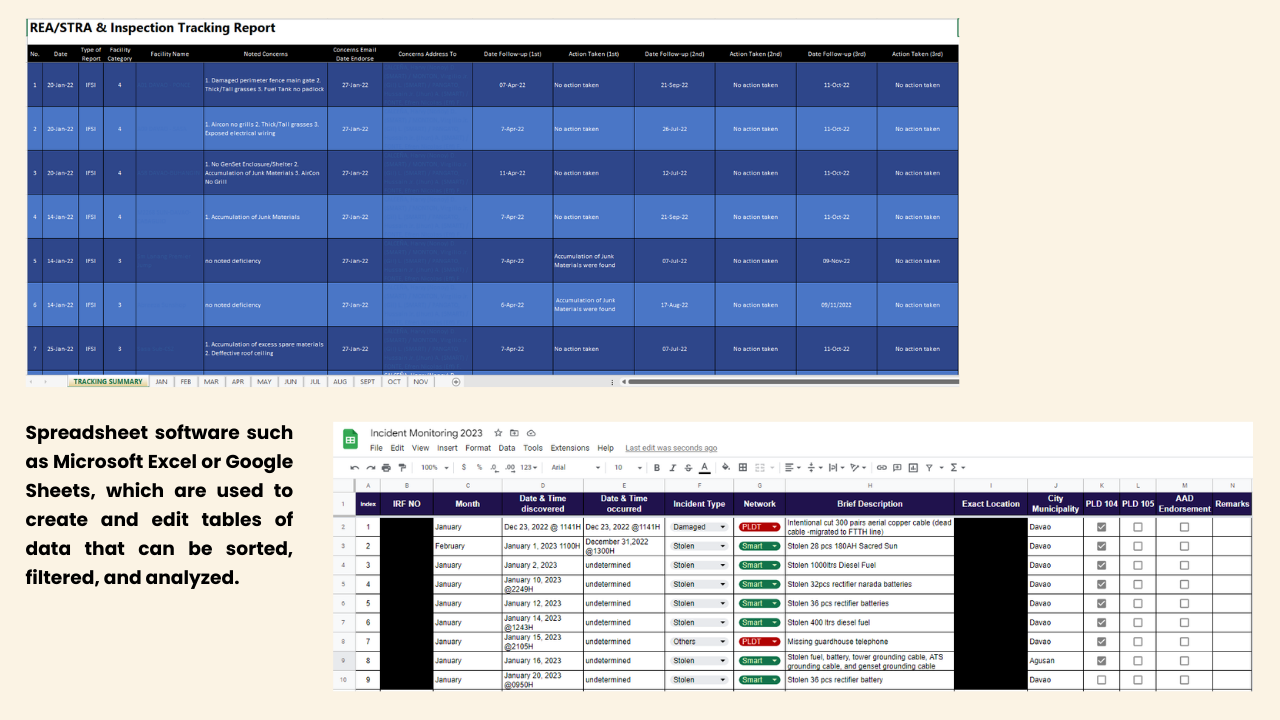Screen dimensions: 1280x720
Task: Check PLD 104 checkbox for index 9
Action: (1101, 680)
